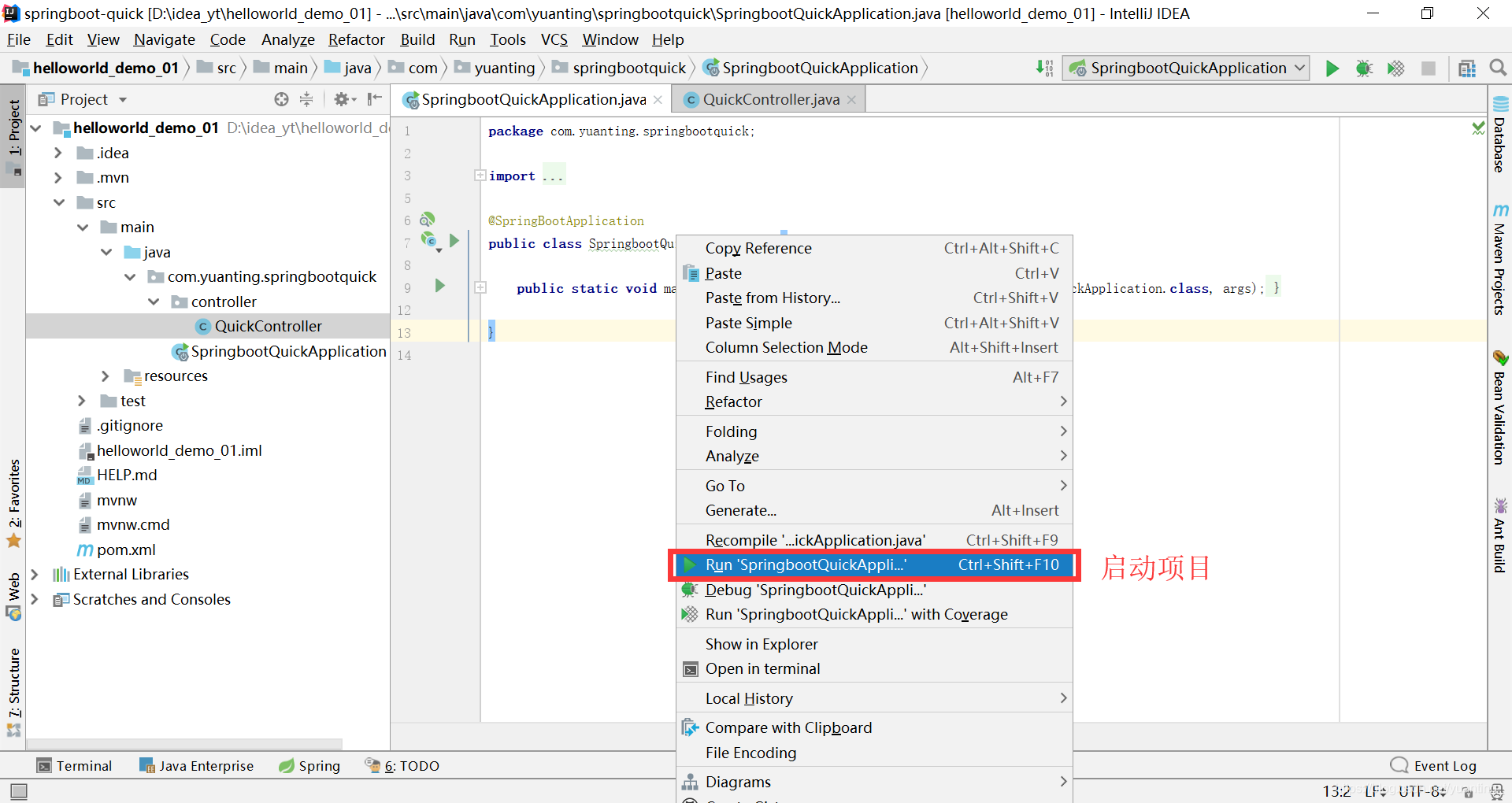This screenshot has height=803, width=1512.
Task: Open the Event Log
Action: pos(1434,766)
